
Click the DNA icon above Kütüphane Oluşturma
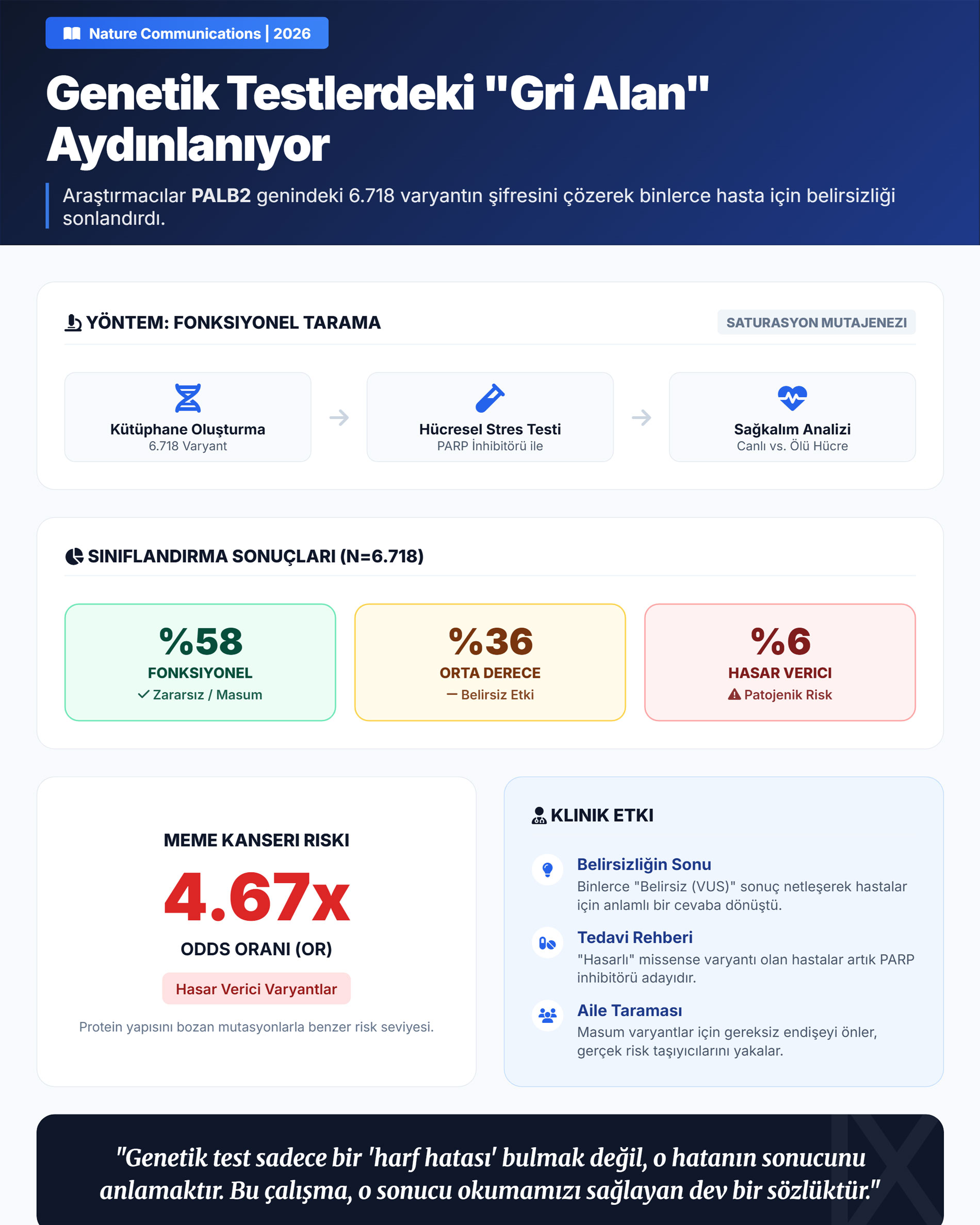tap(188, 398)
